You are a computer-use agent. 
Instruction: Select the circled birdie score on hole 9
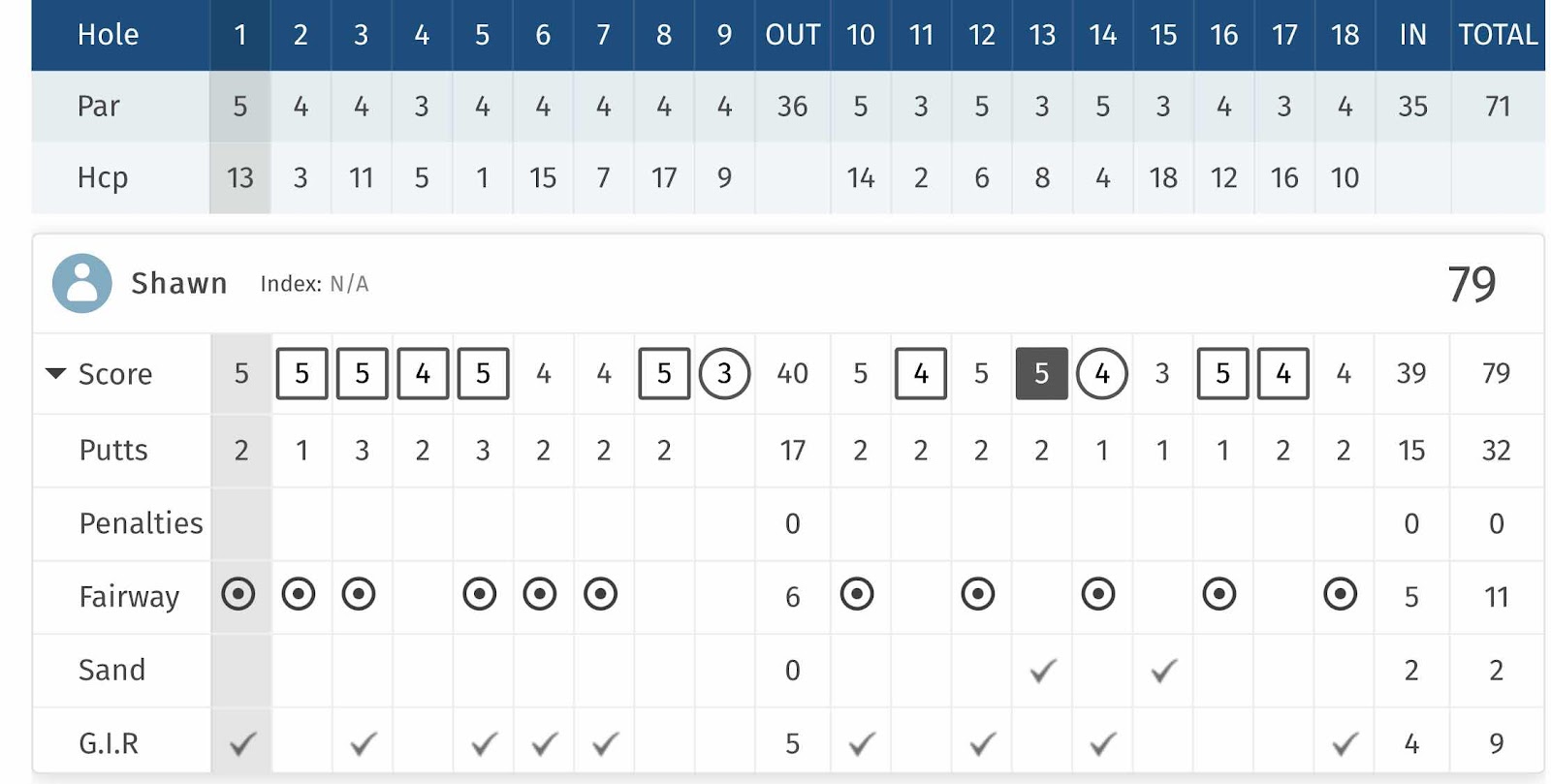coord(724,373)
